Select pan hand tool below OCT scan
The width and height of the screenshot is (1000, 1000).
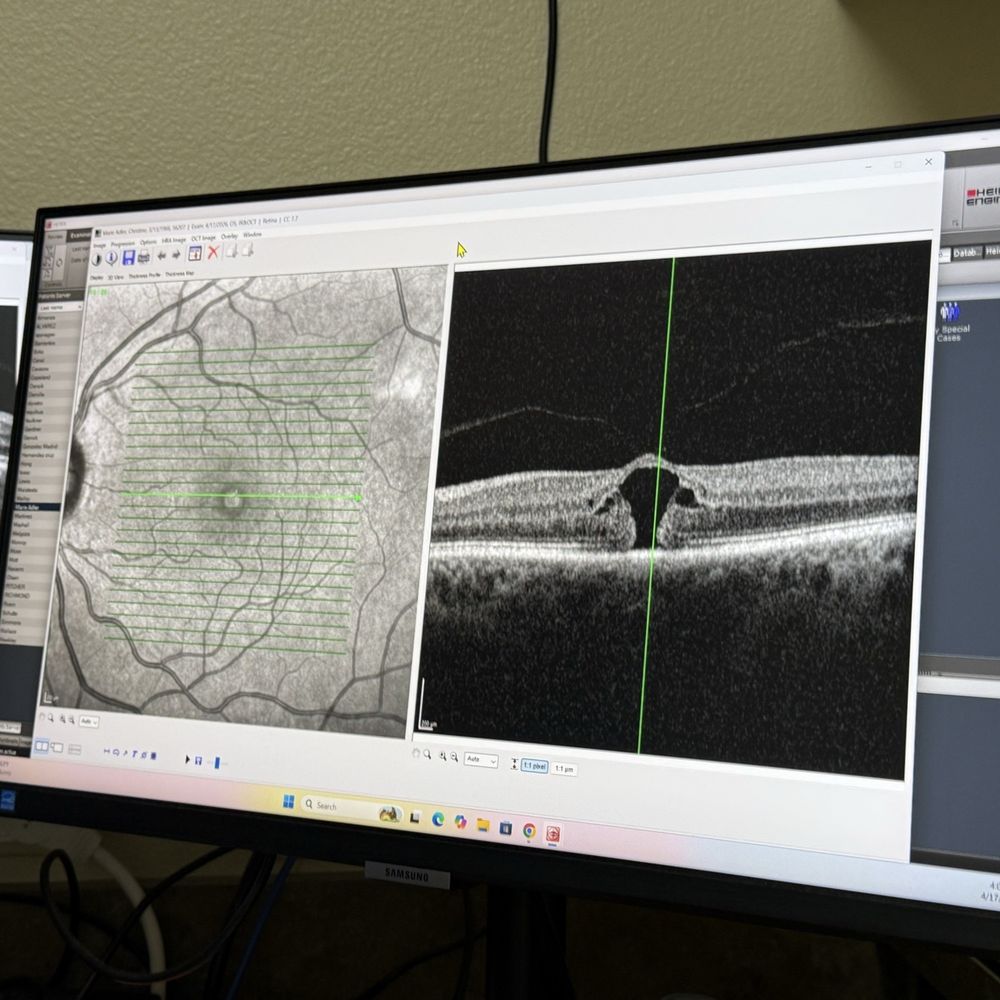point(416,754)
